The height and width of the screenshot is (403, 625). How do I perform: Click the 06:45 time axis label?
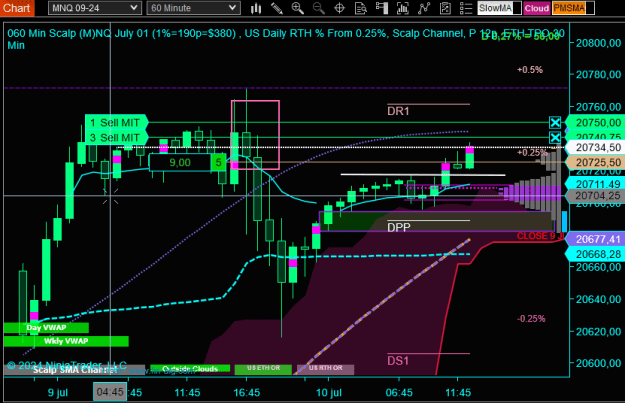click(x=399, y=393)
